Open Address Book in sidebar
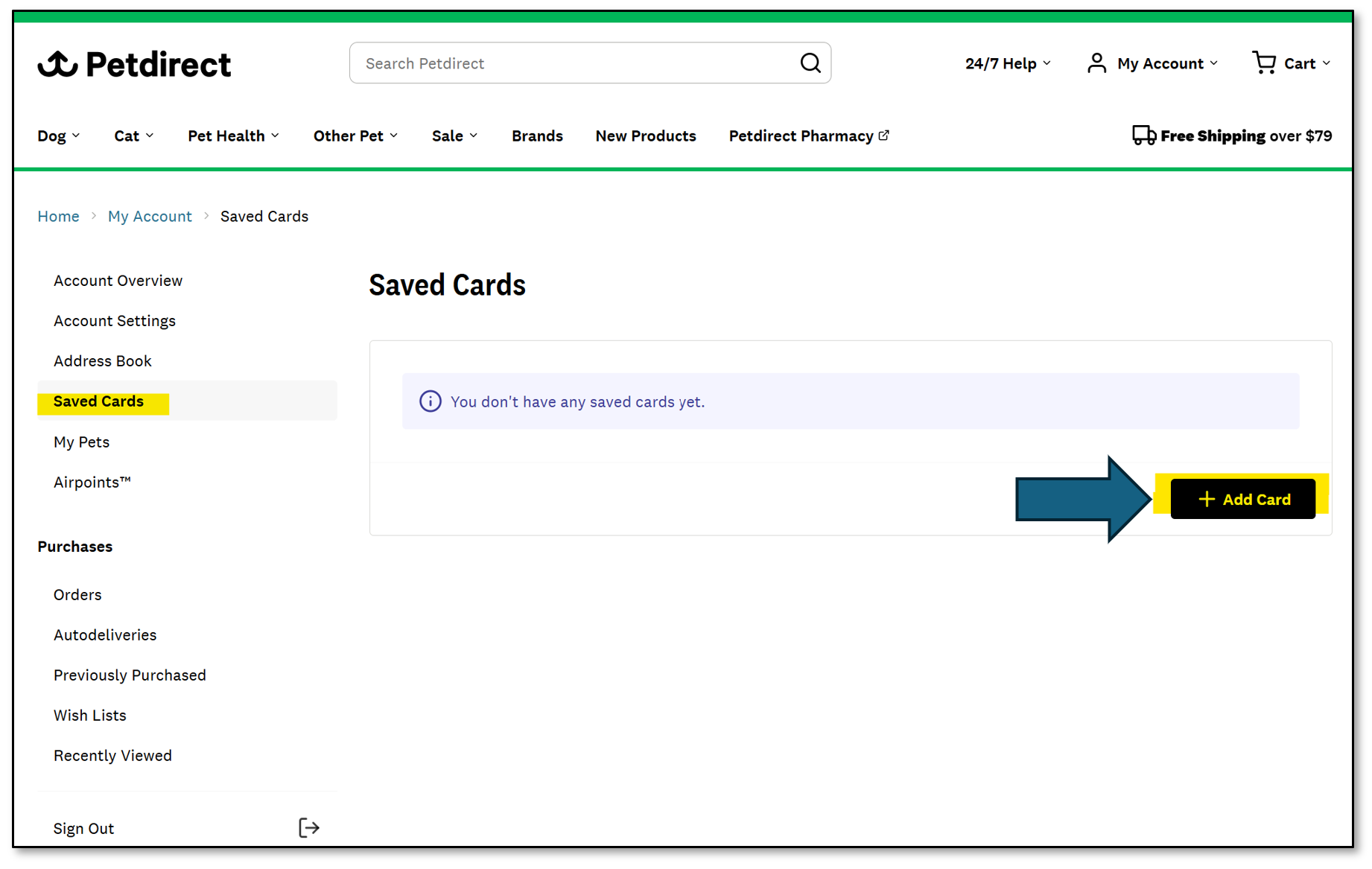The height and width of the screenshot is (869, 1372). point(103,361)
